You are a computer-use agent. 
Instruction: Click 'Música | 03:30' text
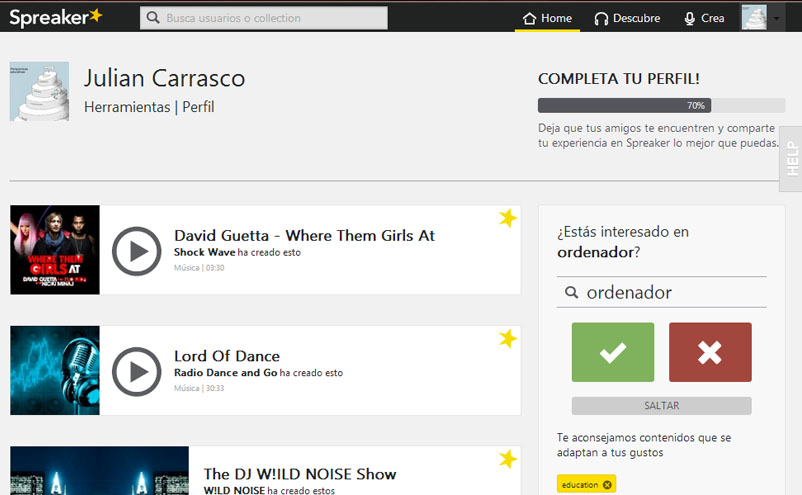tap(199, 267)
